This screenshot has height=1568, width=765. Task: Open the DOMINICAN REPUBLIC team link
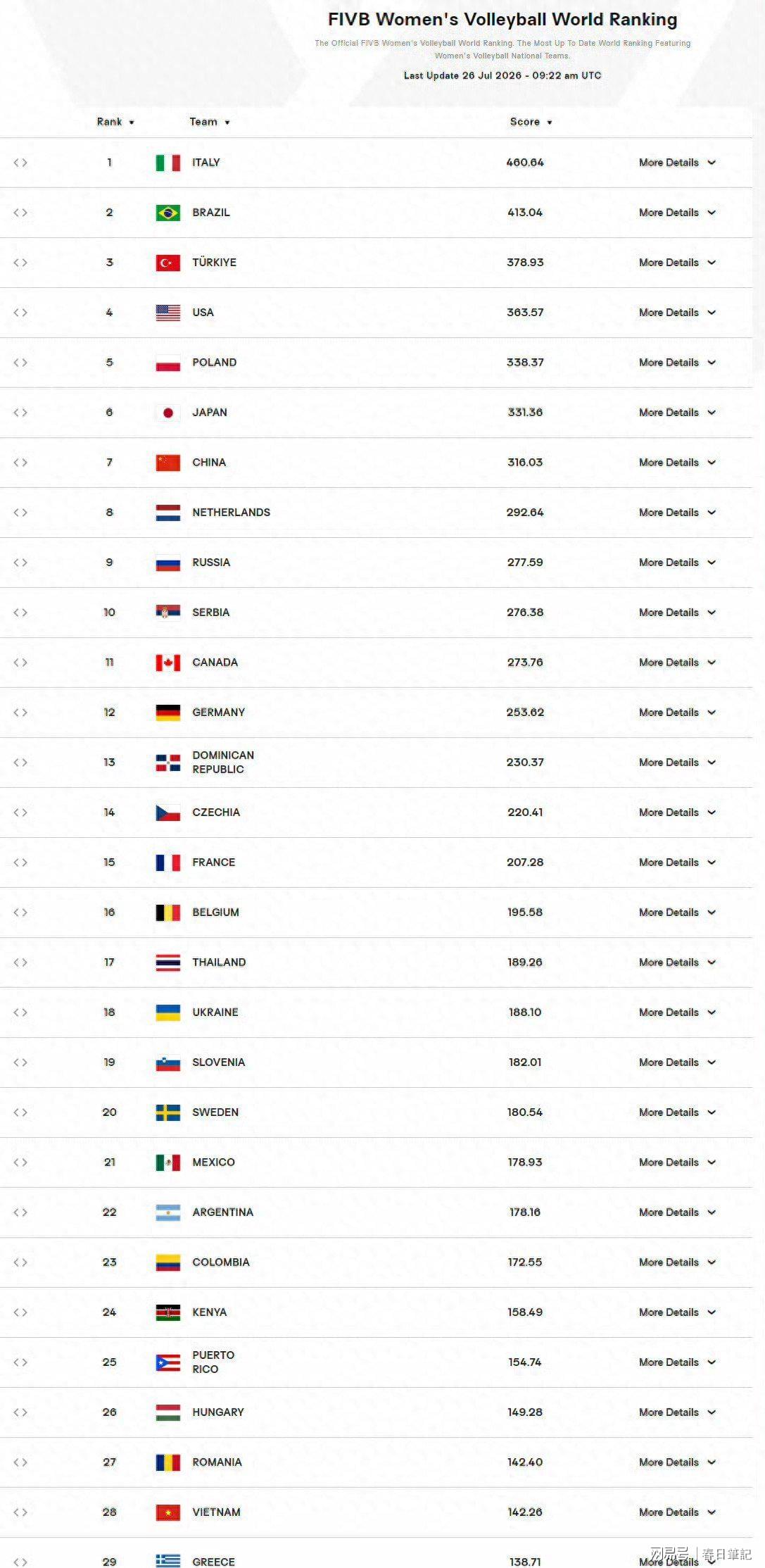pyautogui.click(x=223, y=763)
